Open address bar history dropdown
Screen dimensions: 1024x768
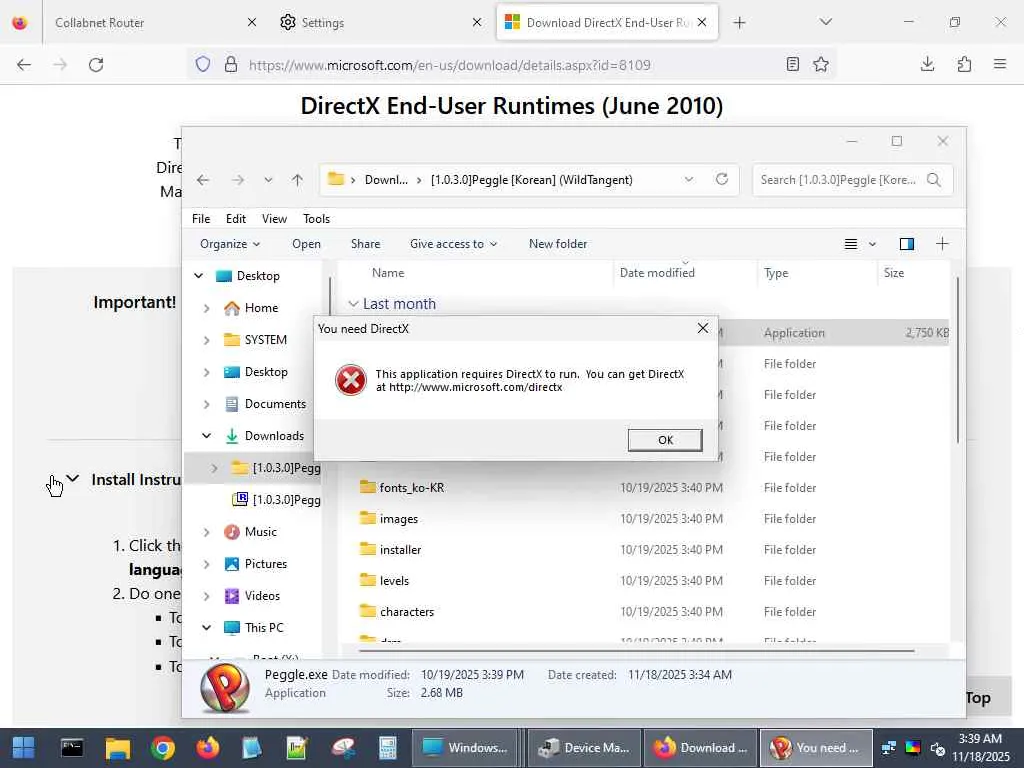pyautogui.click(x=689, y=179)
